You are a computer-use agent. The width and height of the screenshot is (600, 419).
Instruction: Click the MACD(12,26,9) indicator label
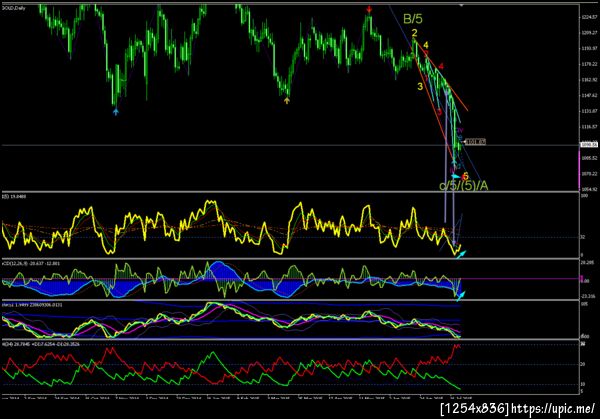tap(31, 263)
